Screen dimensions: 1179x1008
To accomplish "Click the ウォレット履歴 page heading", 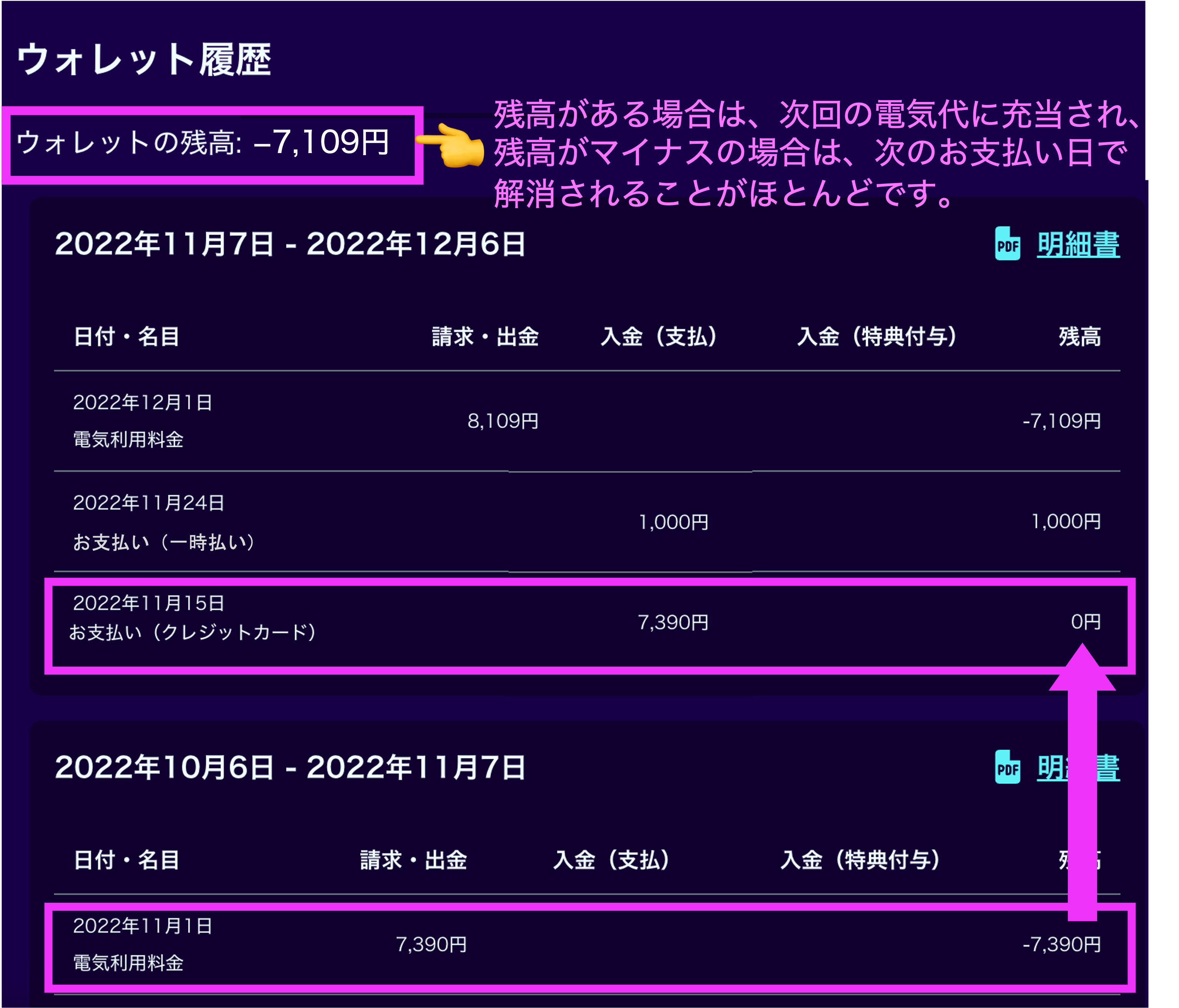I will tap(144, 60).
